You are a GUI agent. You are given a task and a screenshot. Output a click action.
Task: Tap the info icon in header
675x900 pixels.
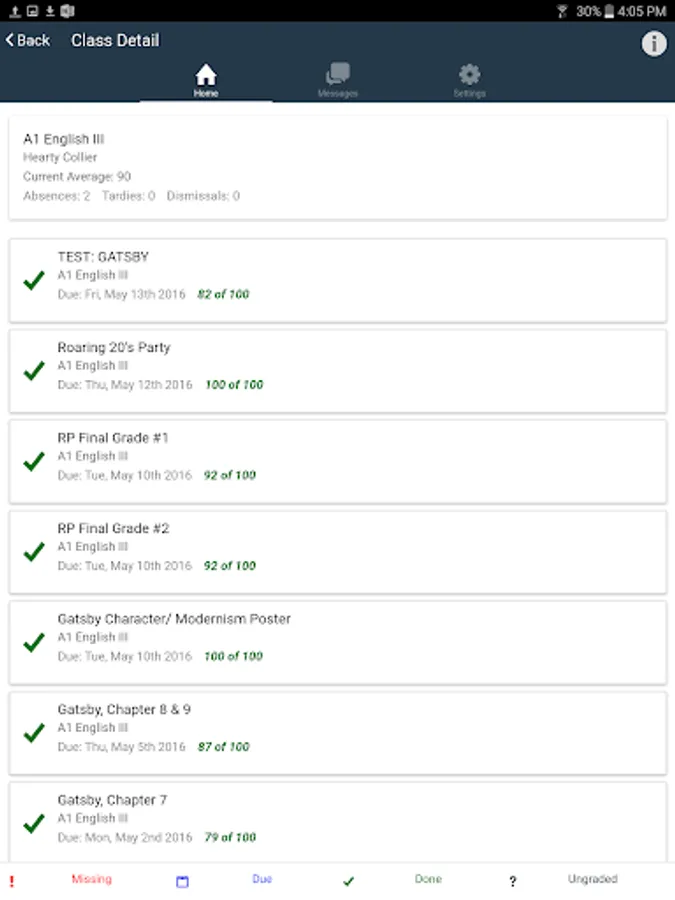point(653,43)
